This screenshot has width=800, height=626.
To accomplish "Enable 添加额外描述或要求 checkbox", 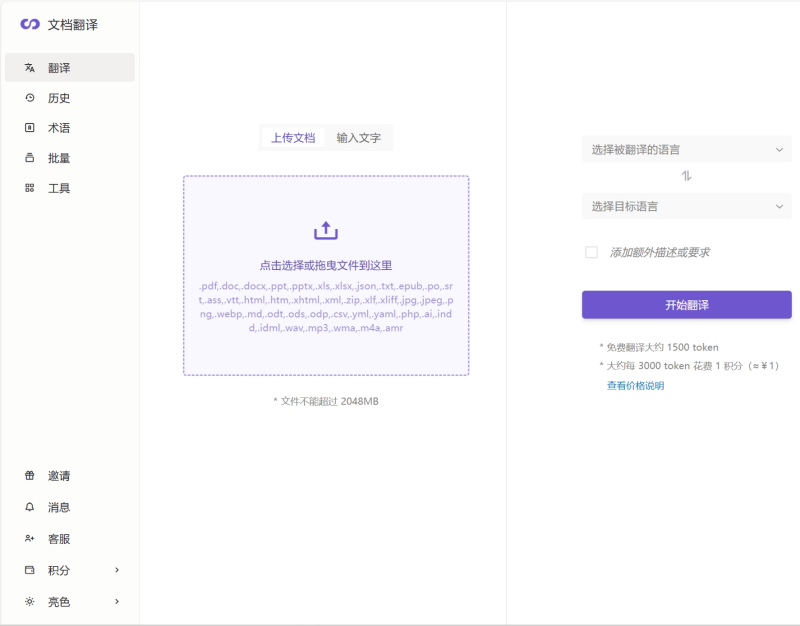I will click(x=591, y=253).
